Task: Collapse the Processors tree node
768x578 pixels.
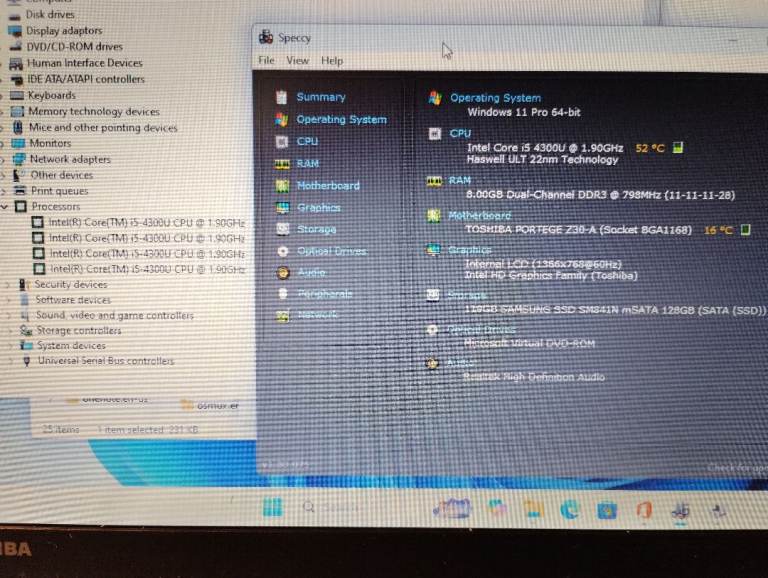Action: [6, 206]
